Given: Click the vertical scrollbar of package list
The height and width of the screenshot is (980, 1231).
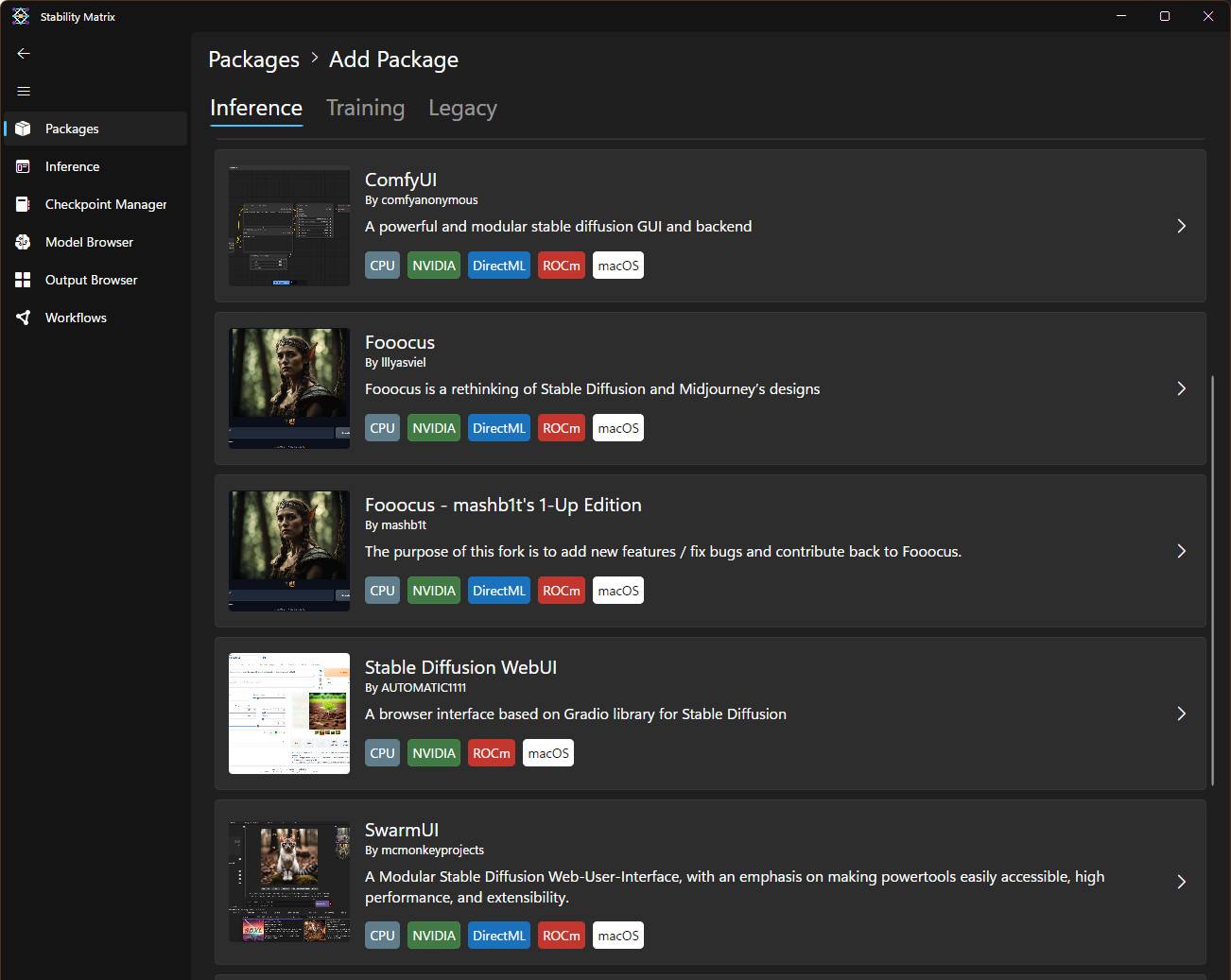Looking at the screenshot, I should pyautogui.click(x=1212, y=581).
